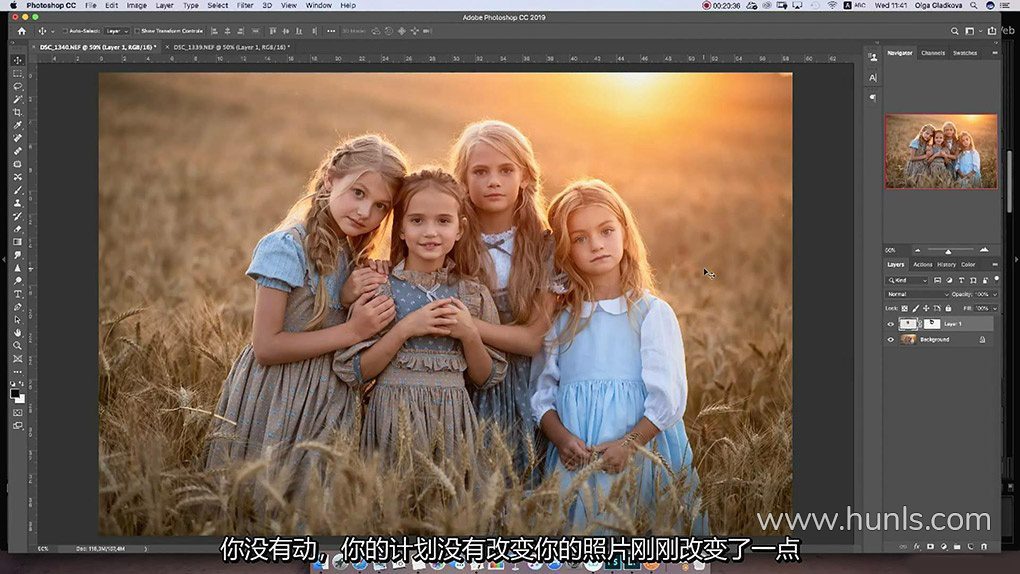Click the lock position icon
Image resolution: width=1020 pixels, height=574 pixels.
926,308
